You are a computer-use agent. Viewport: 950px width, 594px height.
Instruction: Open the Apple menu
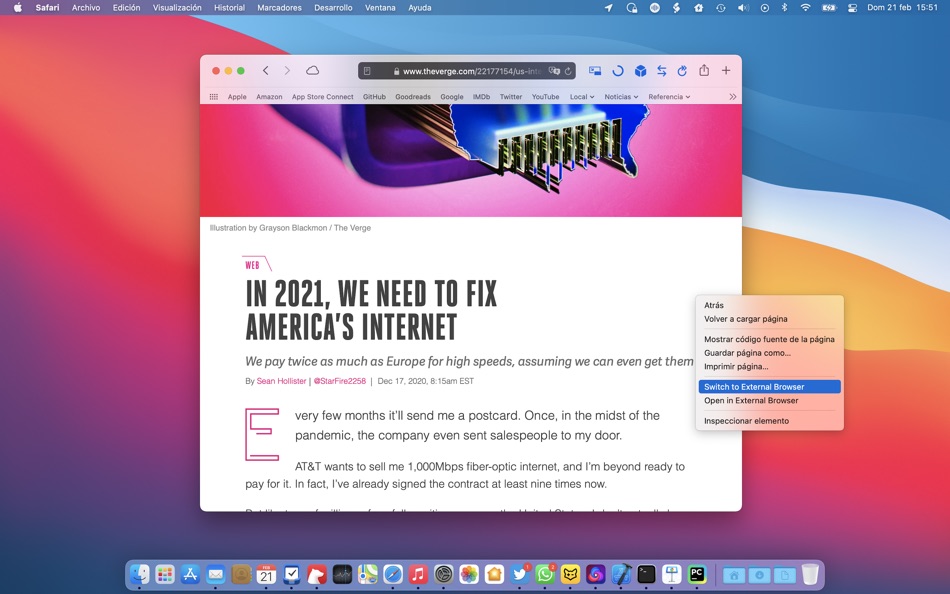coord(18,8)
